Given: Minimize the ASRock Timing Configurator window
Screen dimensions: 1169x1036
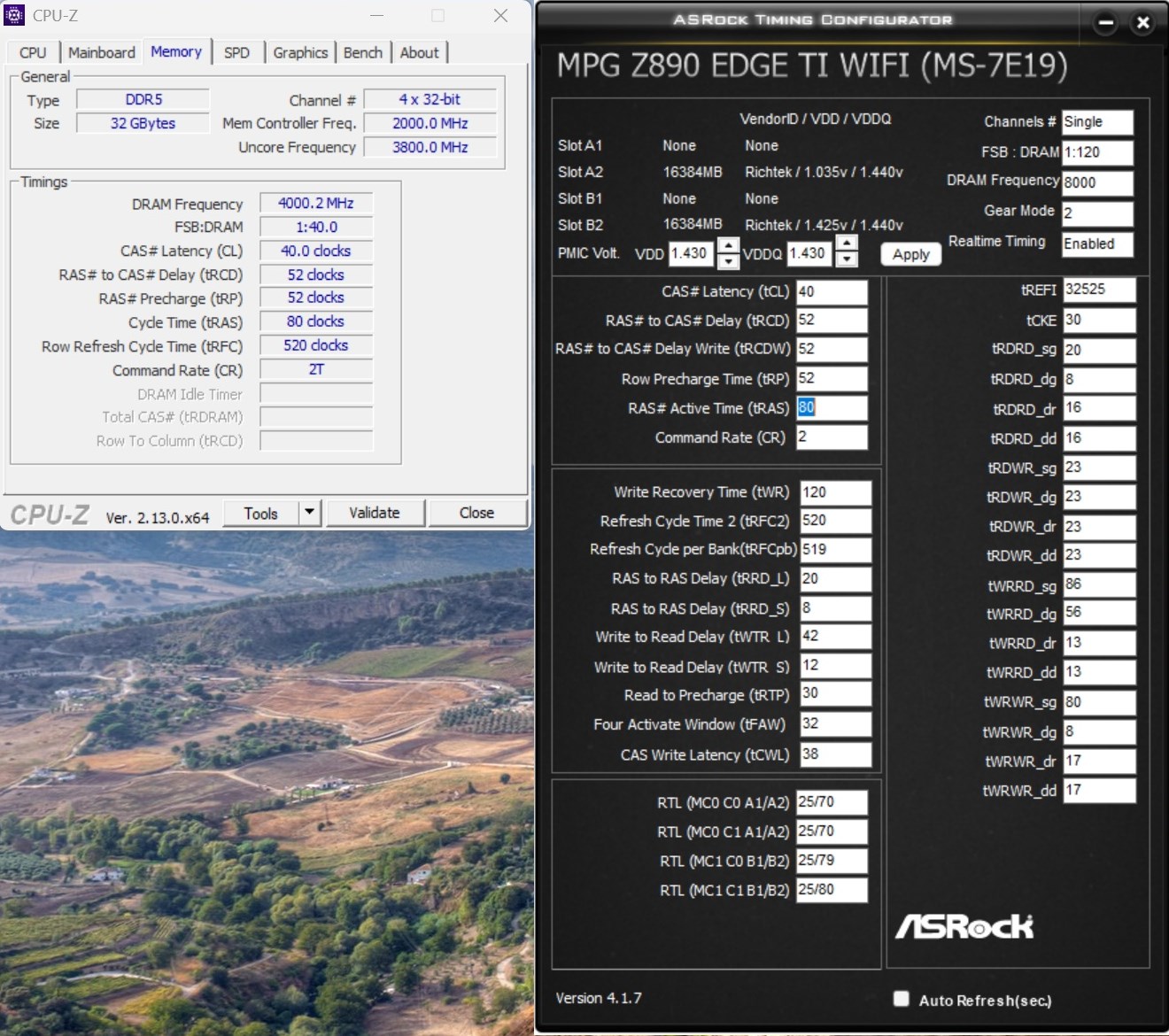Looking at the screenshot, I should tap(1105, 23).
